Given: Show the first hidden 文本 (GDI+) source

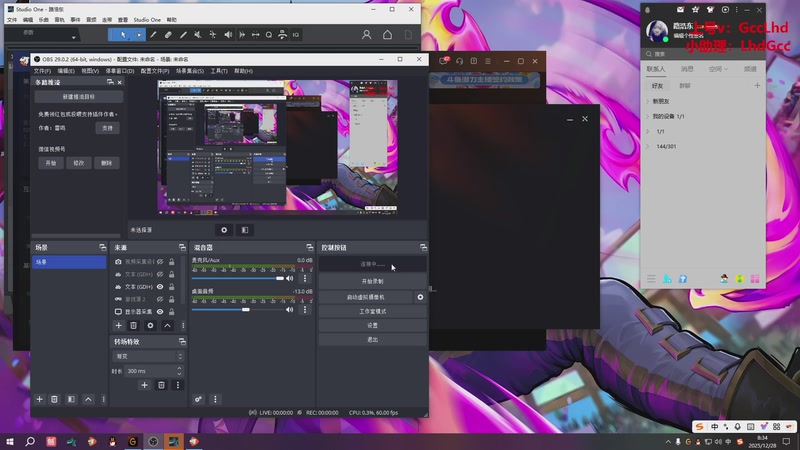Looking at the screenshot, I should pos(160,274).
